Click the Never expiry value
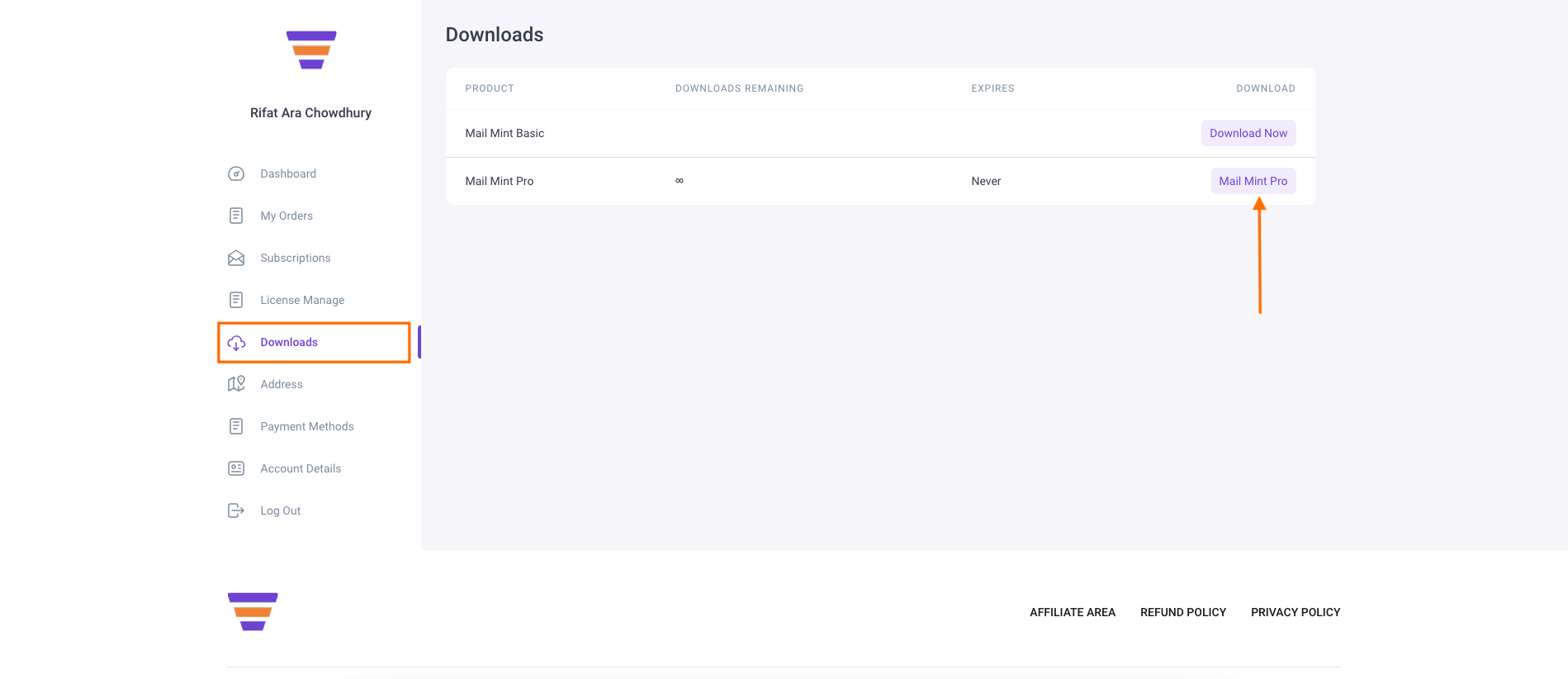 (x=986, y=181)
